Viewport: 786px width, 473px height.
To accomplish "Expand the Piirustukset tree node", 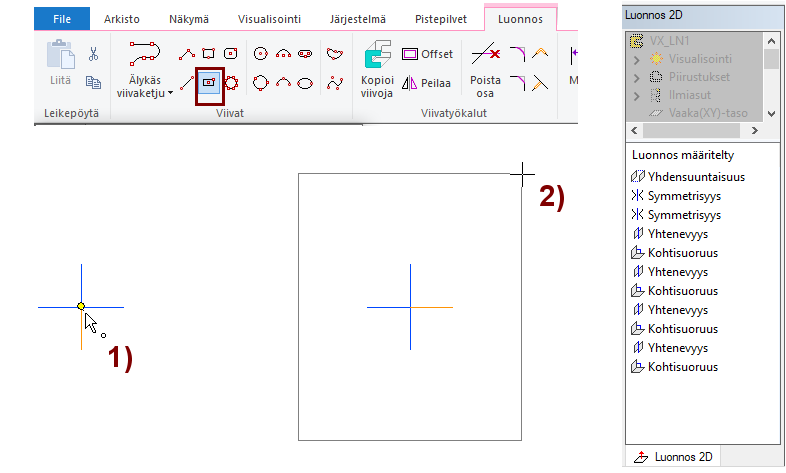I will click(x=637, y=78).
